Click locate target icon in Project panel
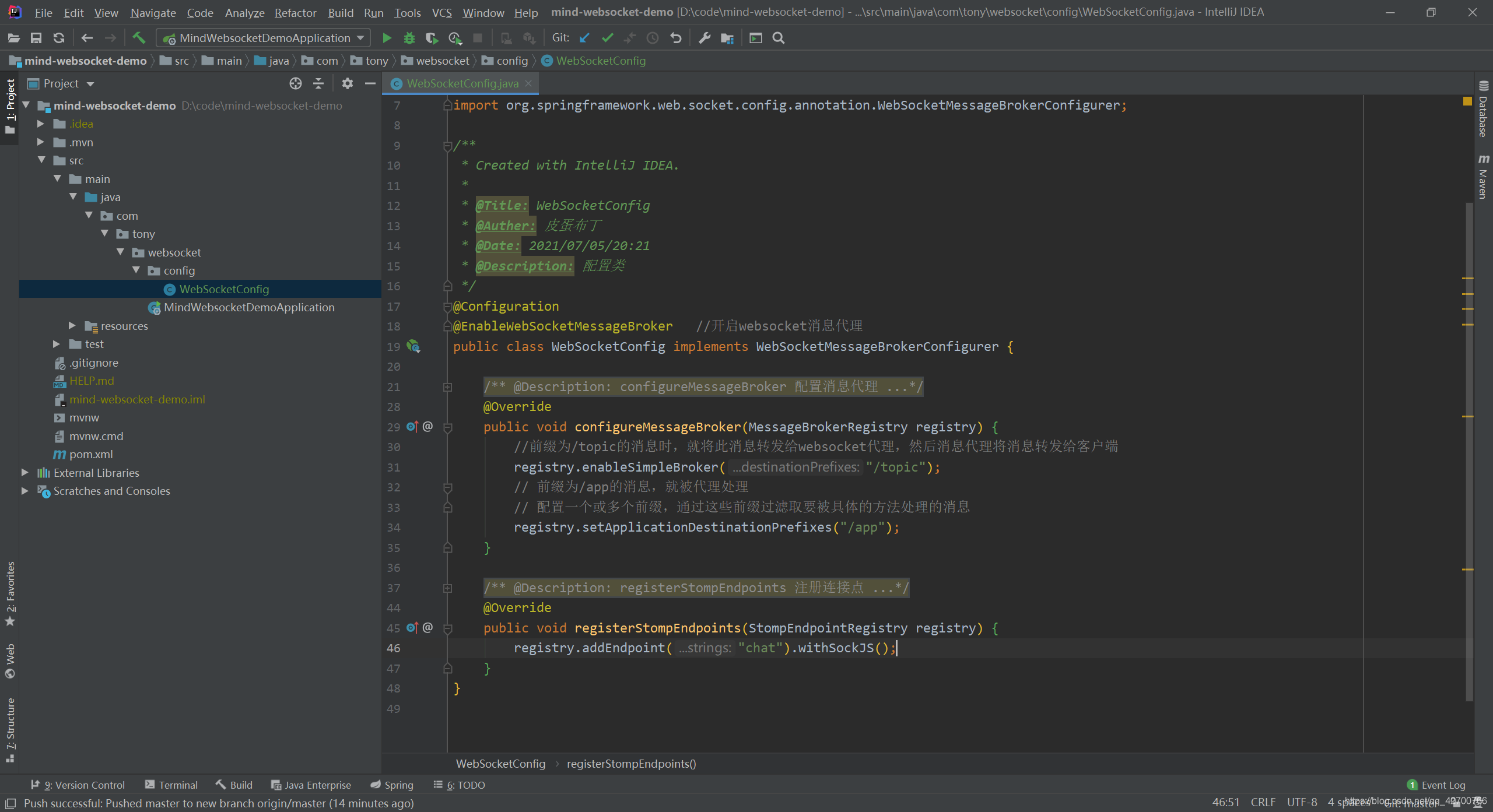 click(296, 84)
